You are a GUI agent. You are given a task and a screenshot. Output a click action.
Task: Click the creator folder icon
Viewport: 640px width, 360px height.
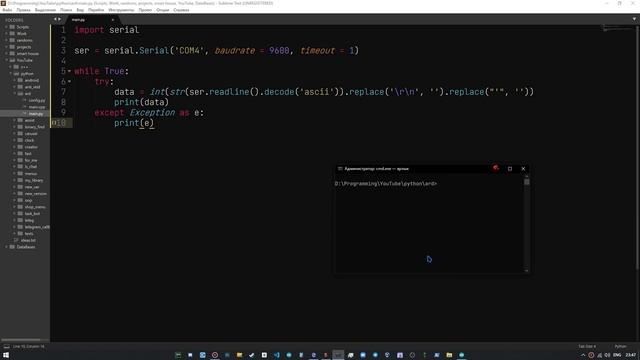20,147
